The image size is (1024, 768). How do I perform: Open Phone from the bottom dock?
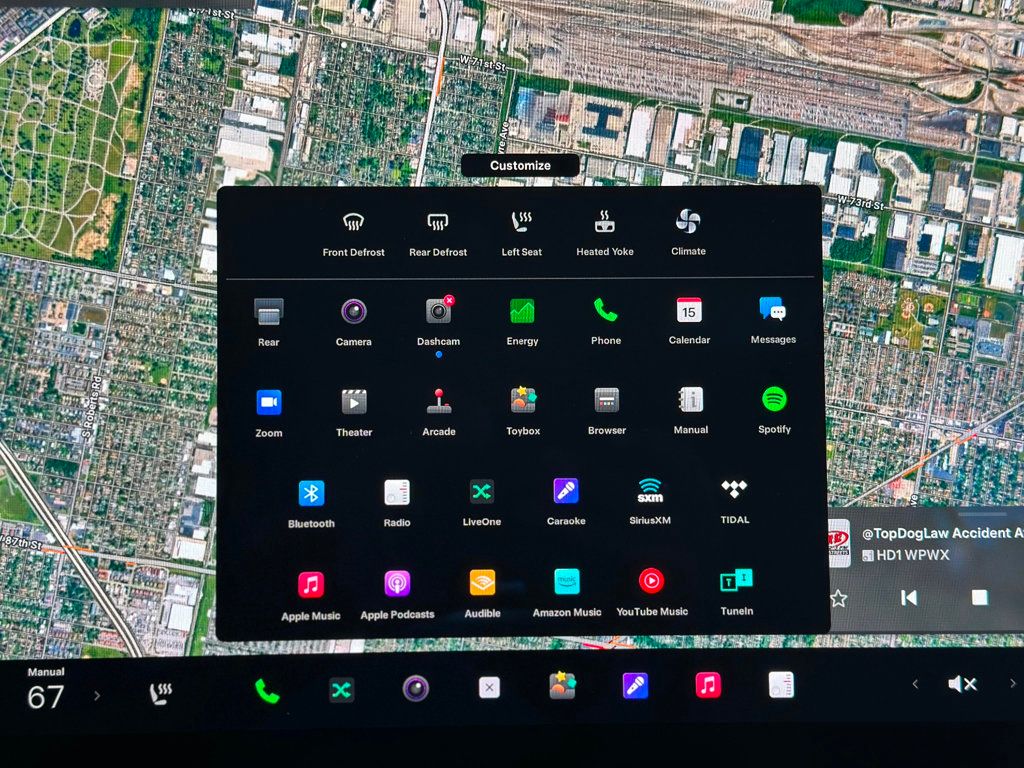[x=267, y=690]
